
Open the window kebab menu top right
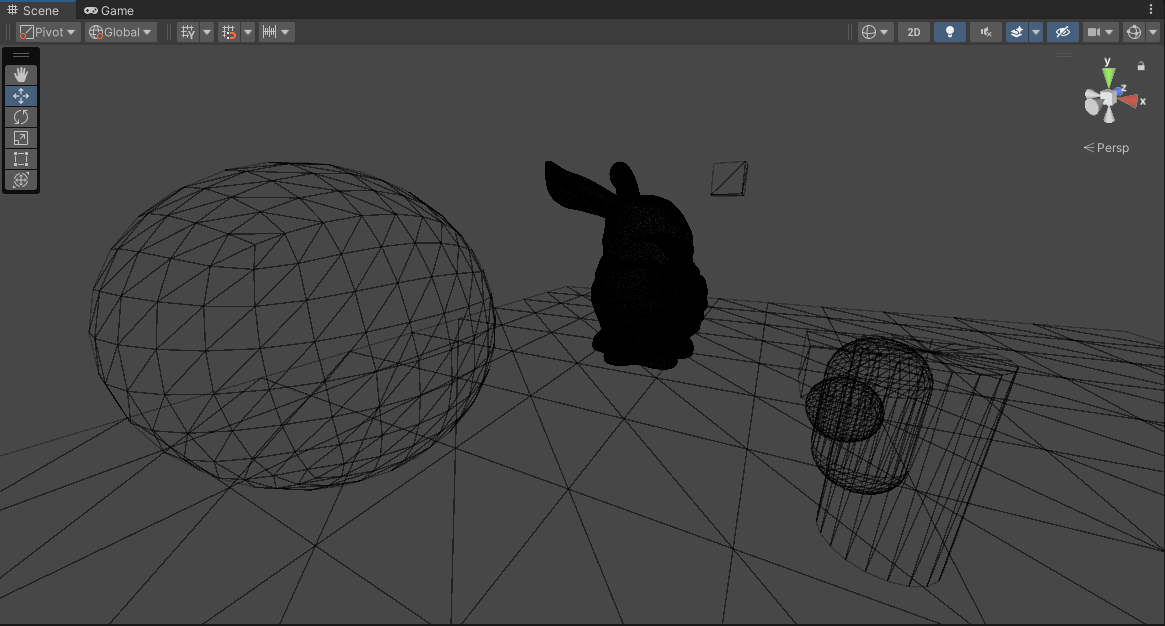(x=1152, y=8)
